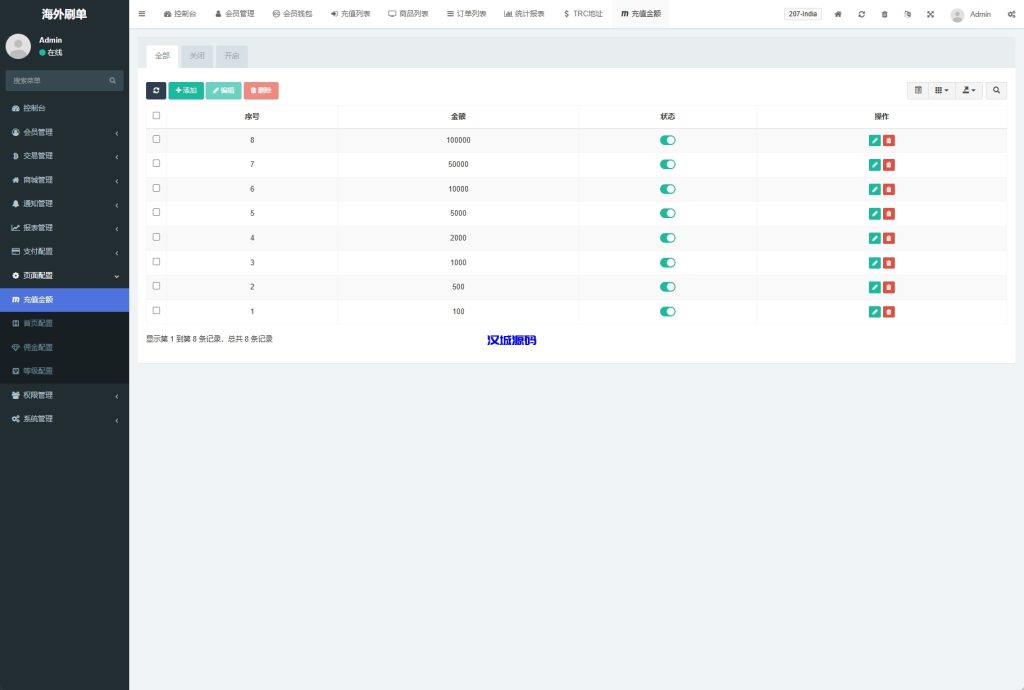This screenshot has width=1024, height=690.
Task: Open the columns dropdown in table toolbar
Action: (941, 90)
